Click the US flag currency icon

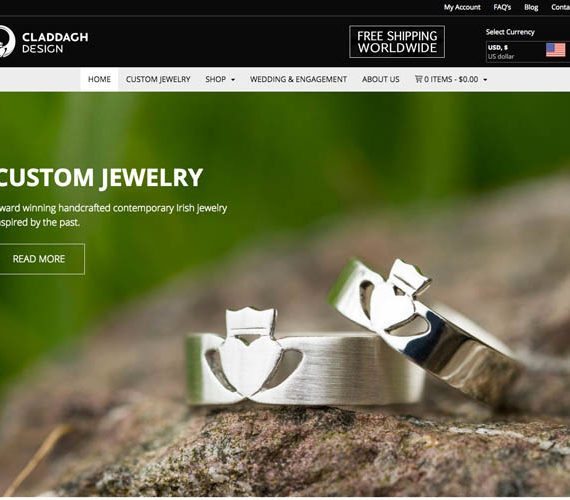pos(555,50)
